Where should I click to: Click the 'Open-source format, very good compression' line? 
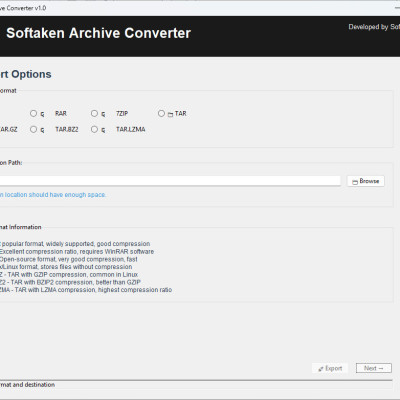pos(69,259)
